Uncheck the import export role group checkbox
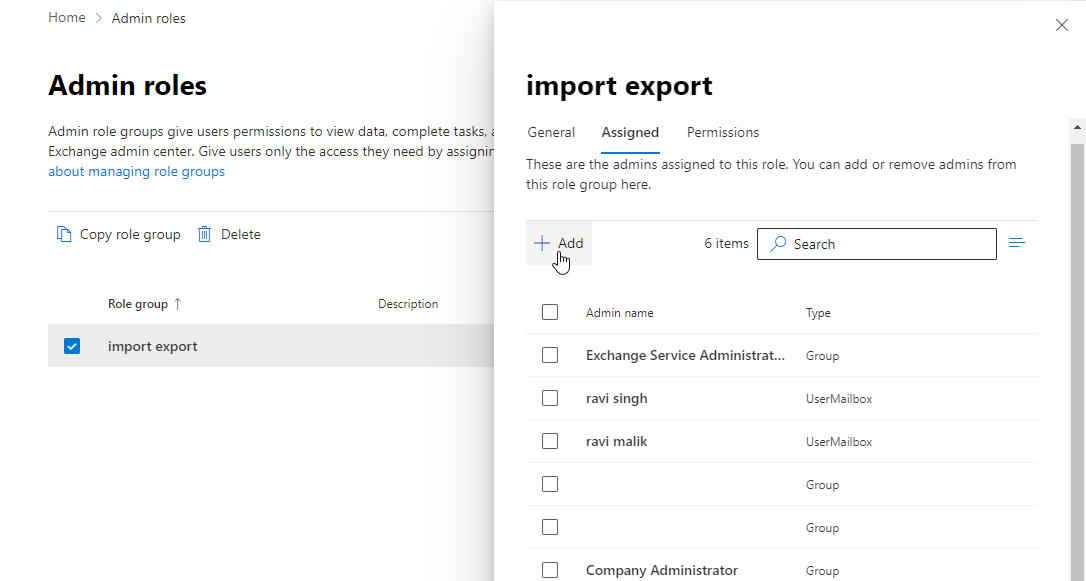The width and height of the screenshot is (1086, 581). point(72,346)
